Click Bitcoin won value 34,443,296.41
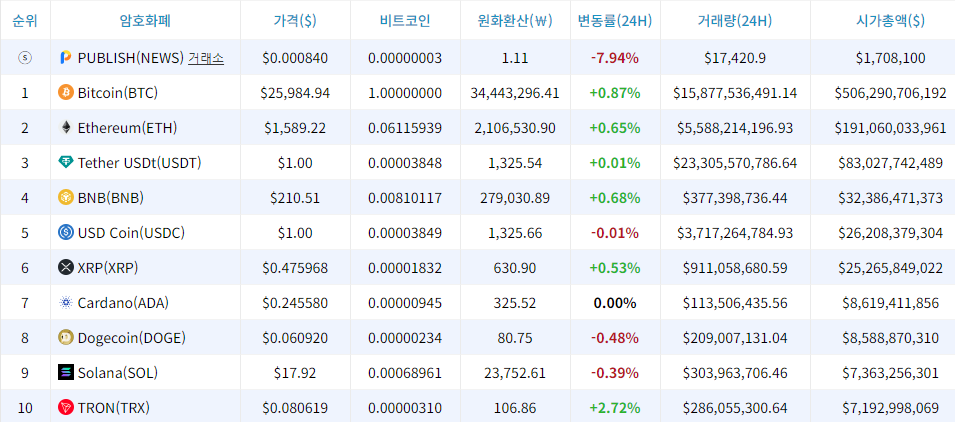The width and height of the screenshot is (955, 422). coord(515,93)
